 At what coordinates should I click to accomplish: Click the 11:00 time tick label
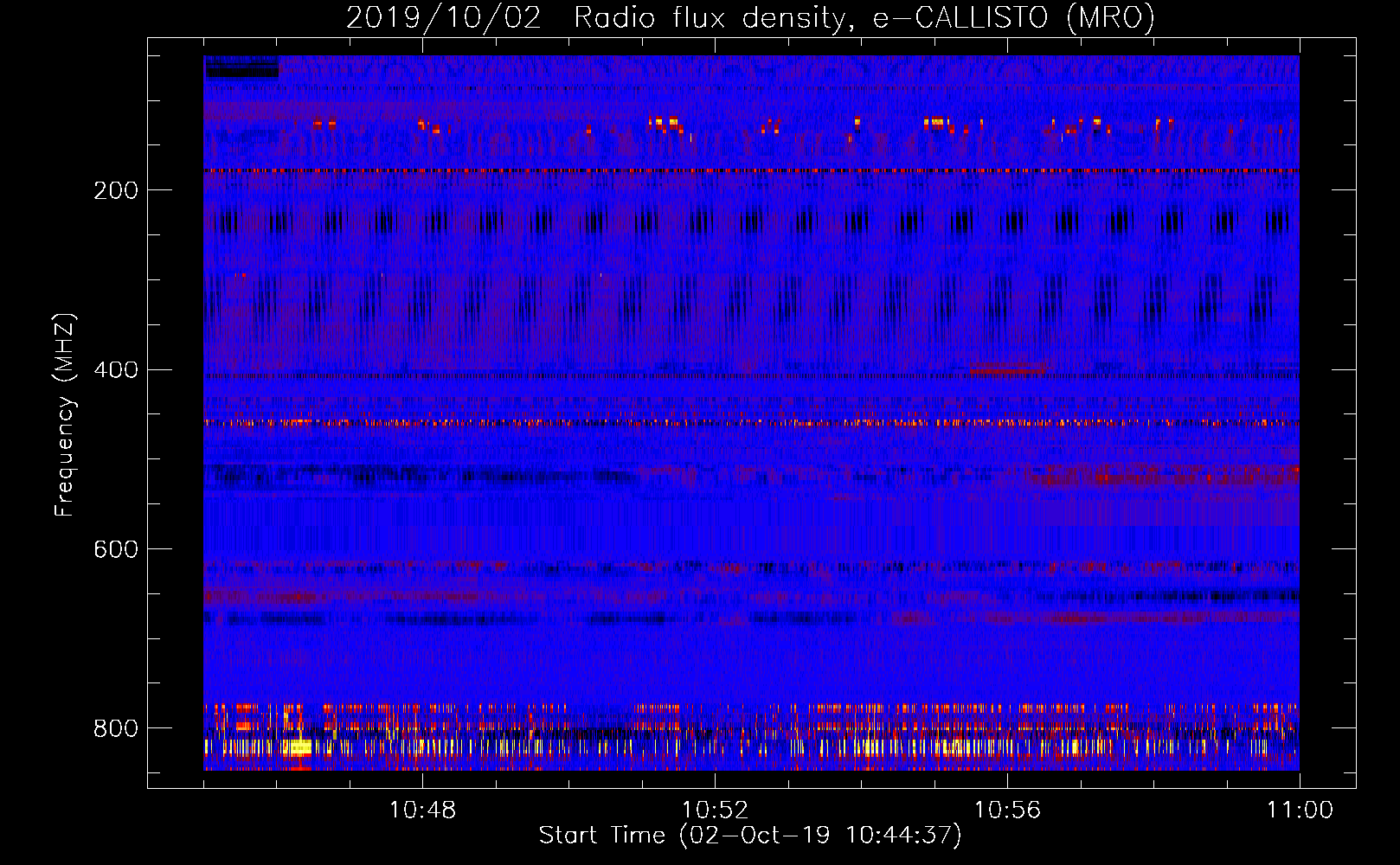(1300, 811)
